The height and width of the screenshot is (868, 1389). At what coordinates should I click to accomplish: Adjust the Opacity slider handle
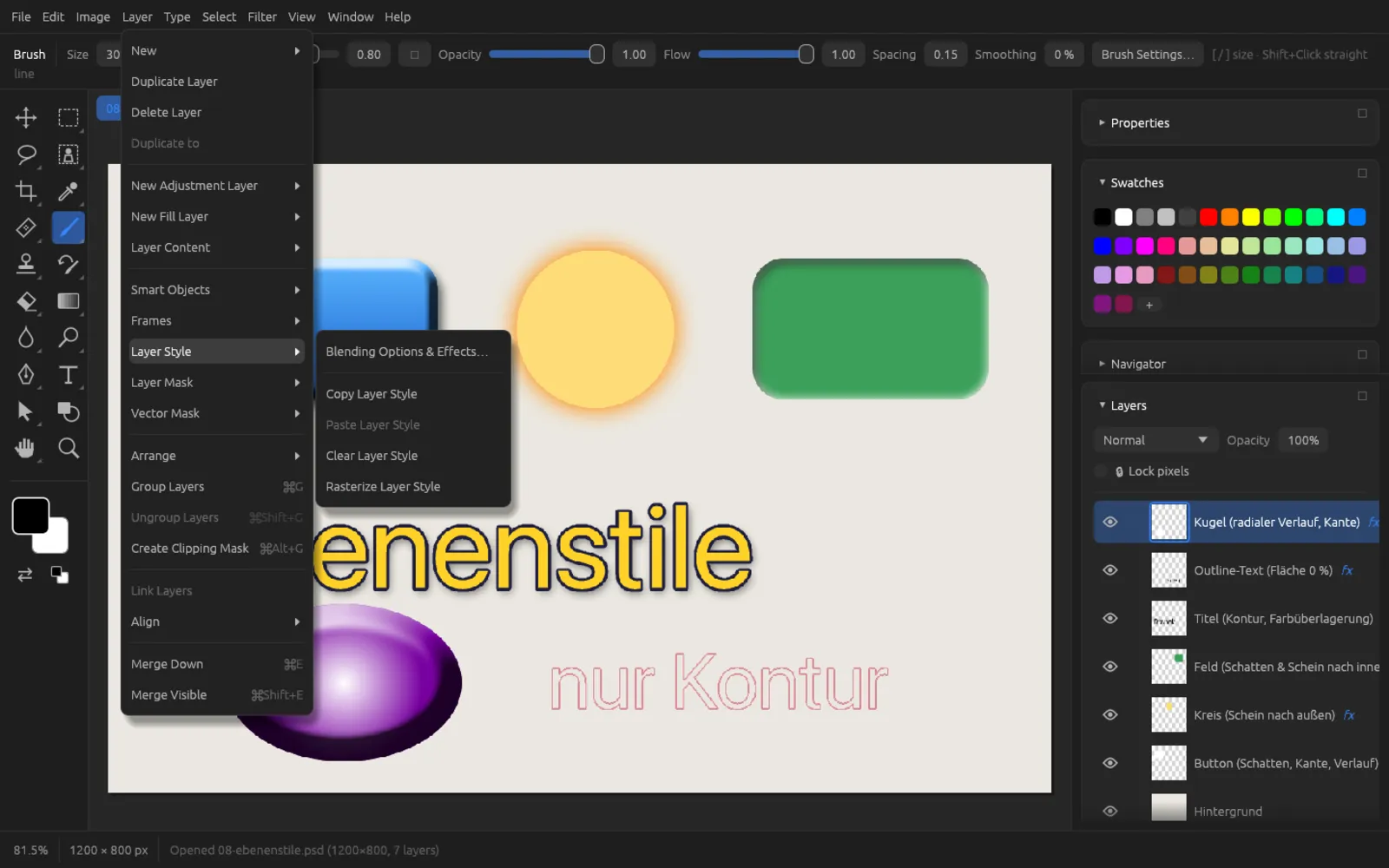[596, 54]
